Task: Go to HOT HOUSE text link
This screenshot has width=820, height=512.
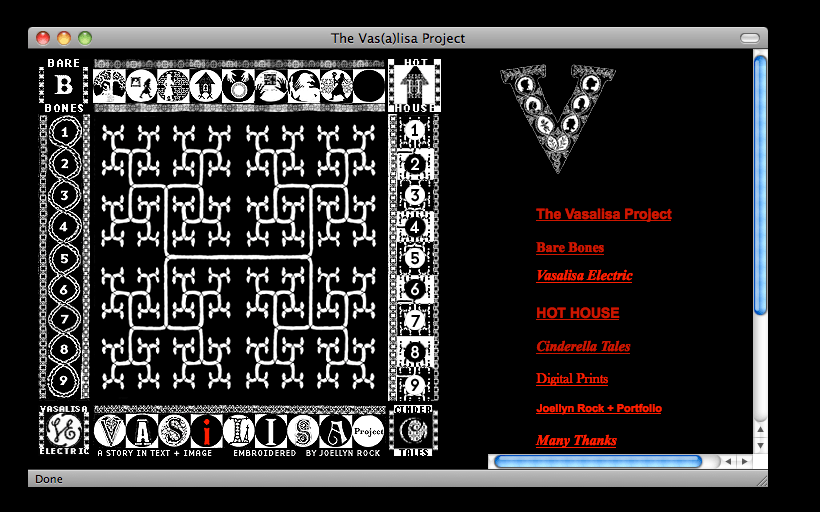Action: (x=577, y=313)
